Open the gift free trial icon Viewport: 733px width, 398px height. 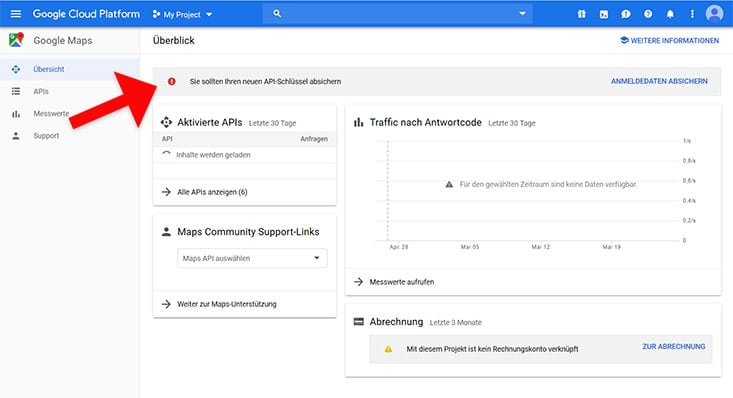(581, 14)
